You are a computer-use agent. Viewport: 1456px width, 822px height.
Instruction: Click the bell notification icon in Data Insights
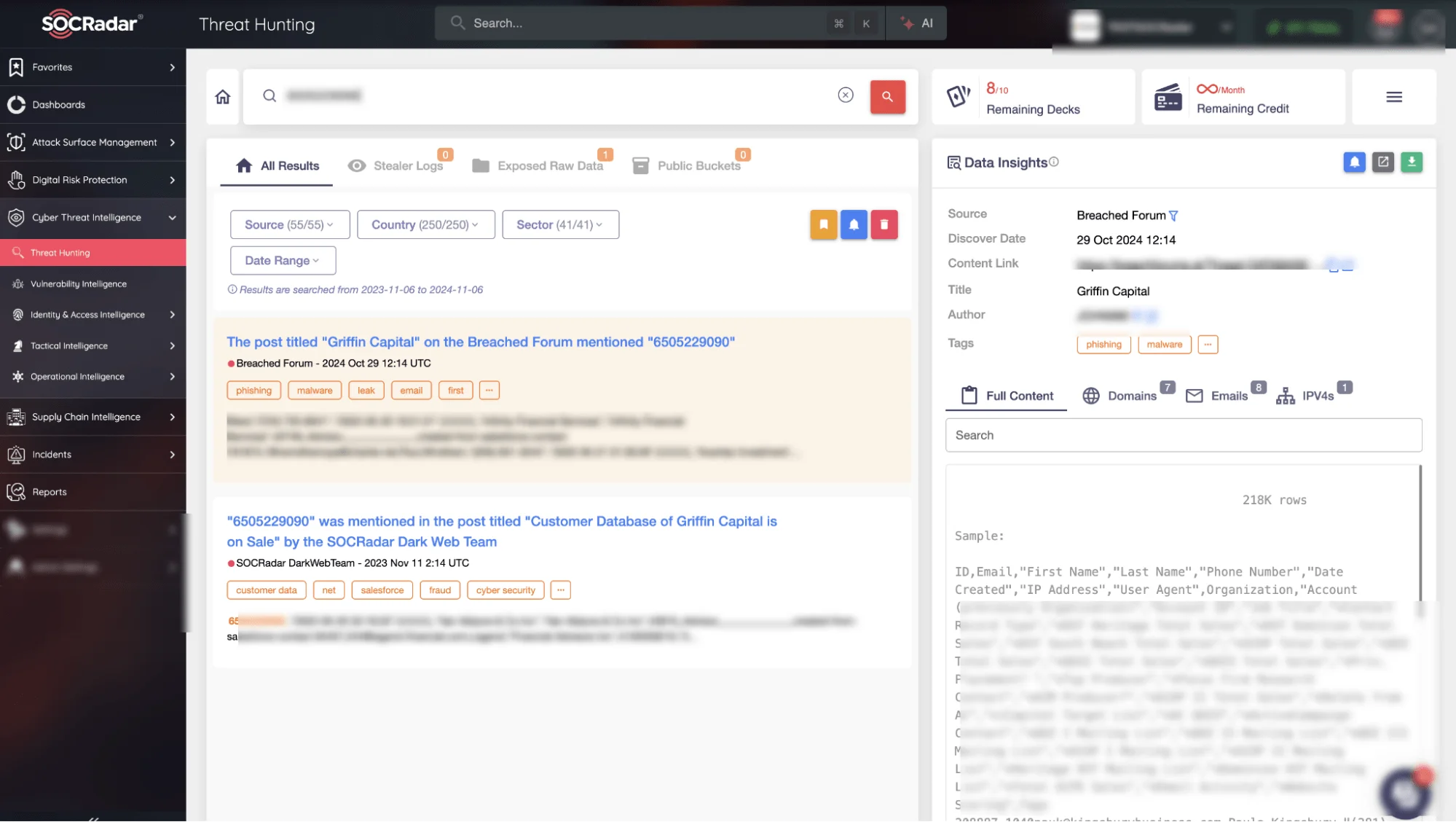1354,162
